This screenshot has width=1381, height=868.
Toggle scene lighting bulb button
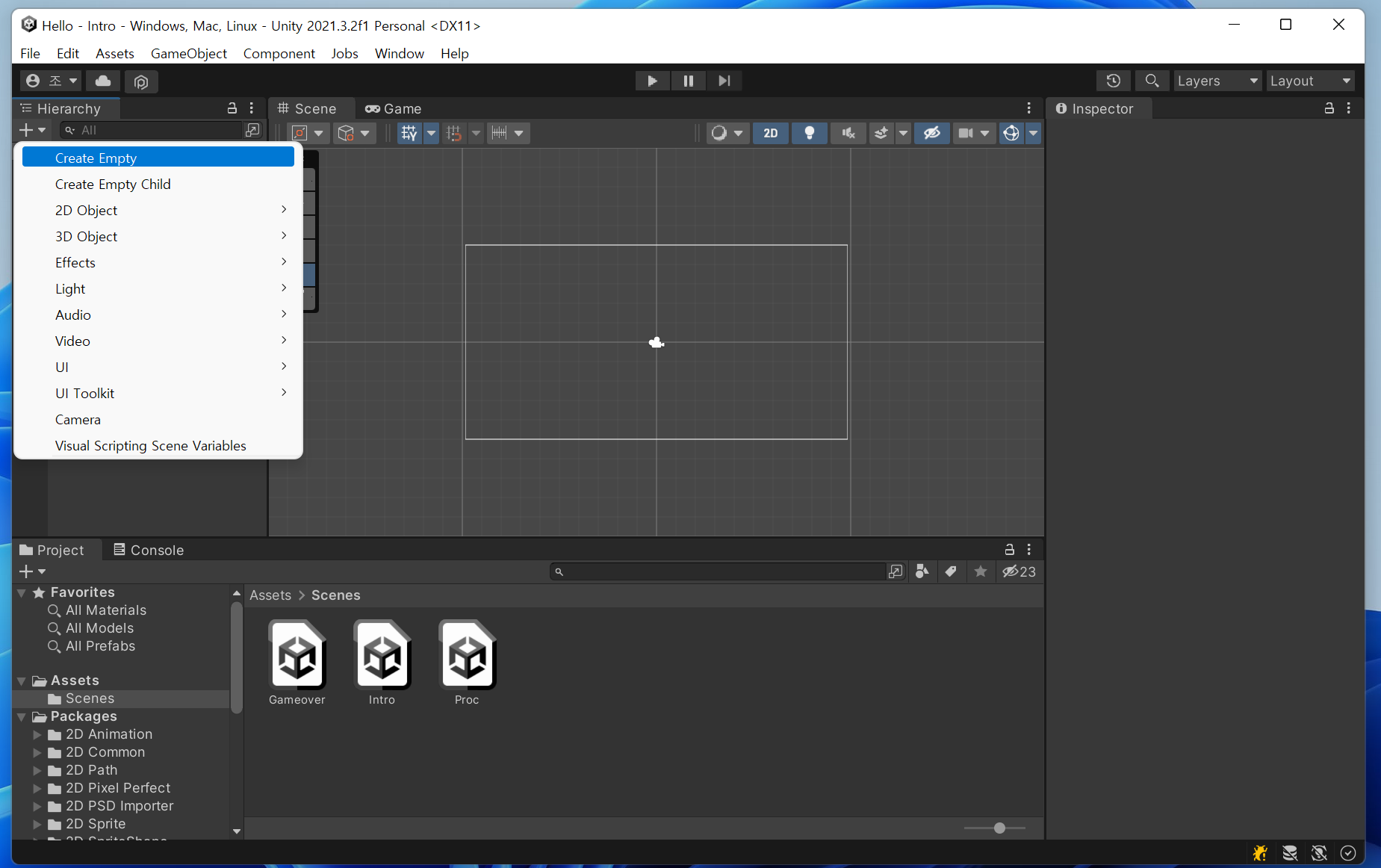pyautogui.click(x=809, y=133)
